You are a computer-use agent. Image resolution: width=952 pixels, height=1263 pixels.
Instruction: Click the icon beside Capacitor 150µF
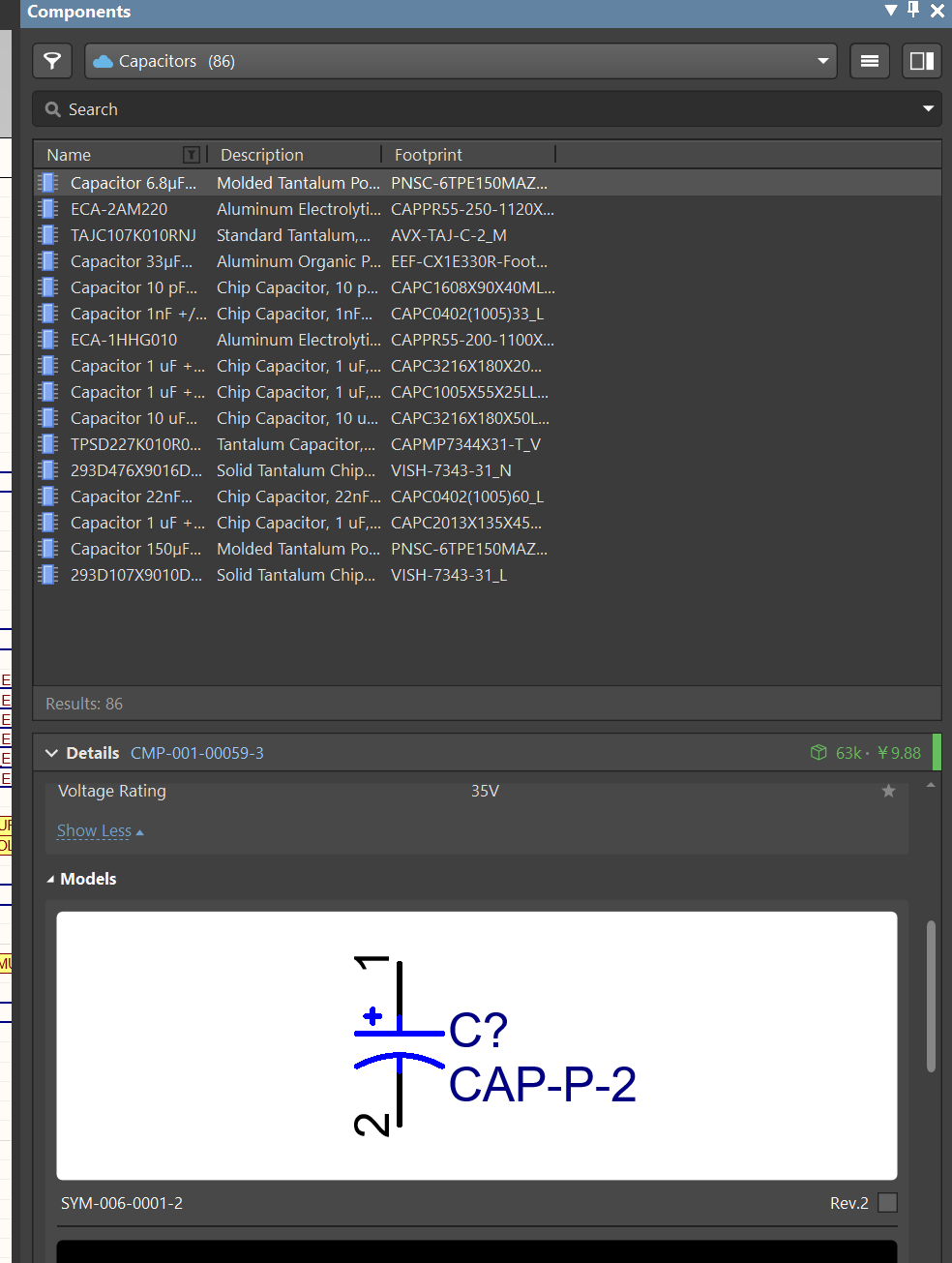[48, 548]
